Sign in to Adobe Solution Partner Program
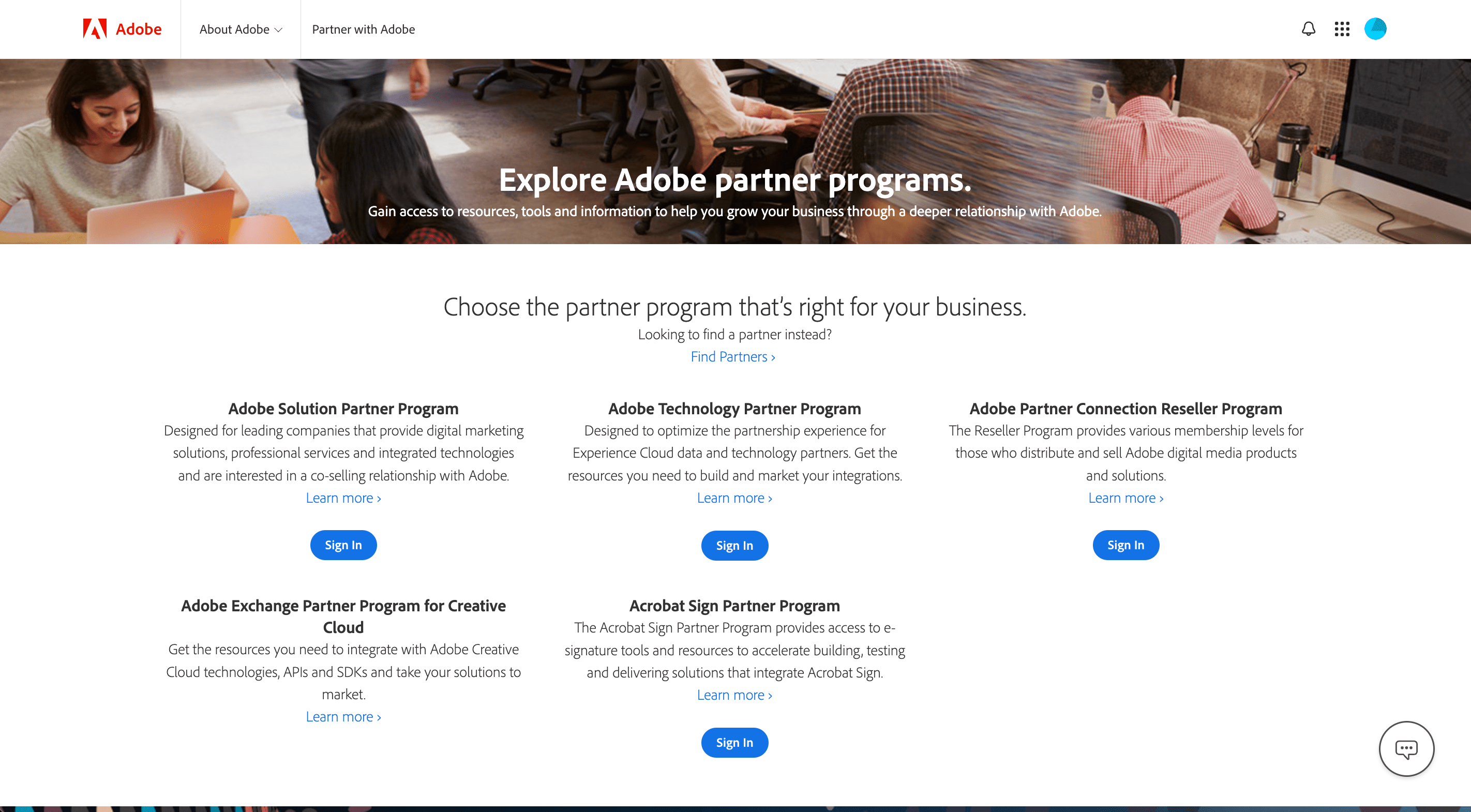 pyautogui.click(x=343, y=545)
